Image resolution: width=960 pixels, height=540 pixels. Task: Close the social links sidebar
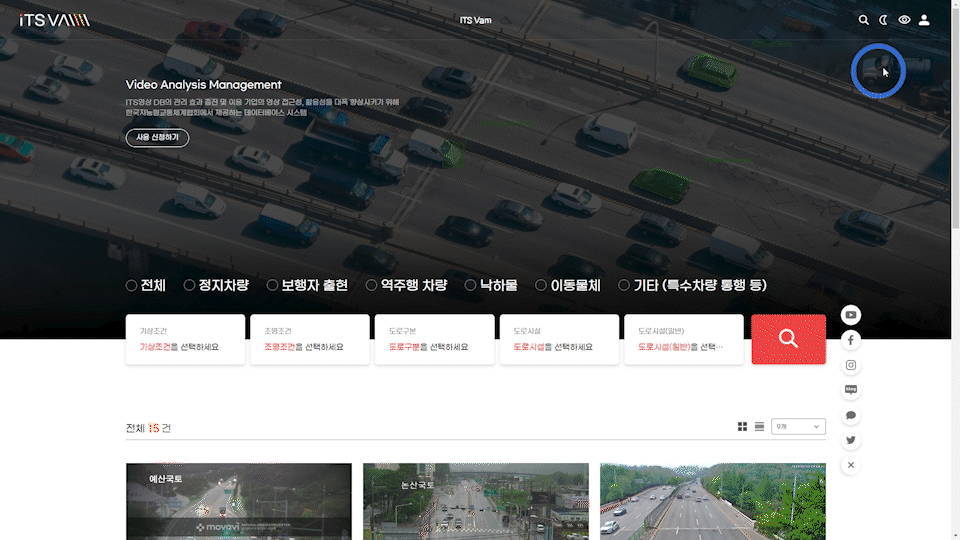[x=850, y=465]
